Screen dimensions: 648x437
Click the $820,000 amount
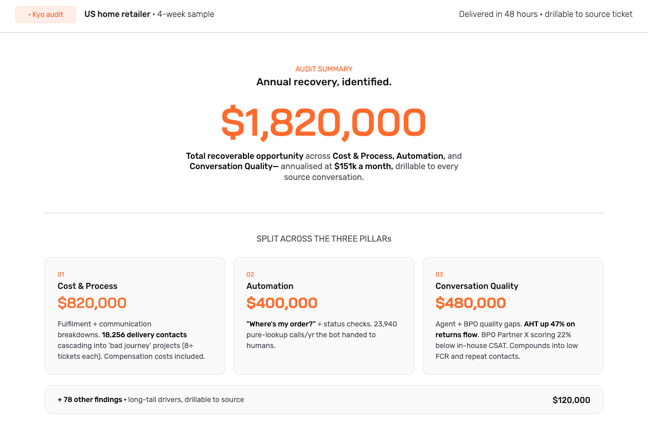pyautogui.click(x=92, y=303)
